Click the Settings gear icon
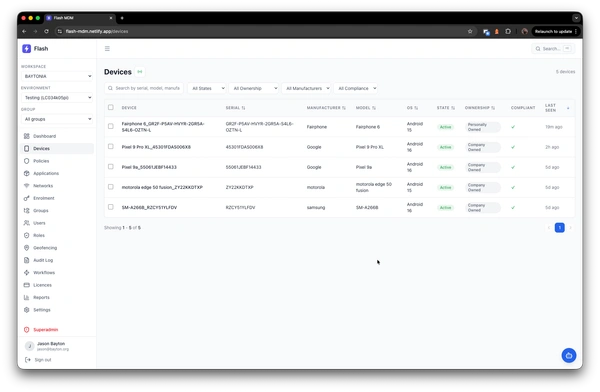The width and height of the screenshot is (600, 392). point(26,310)
